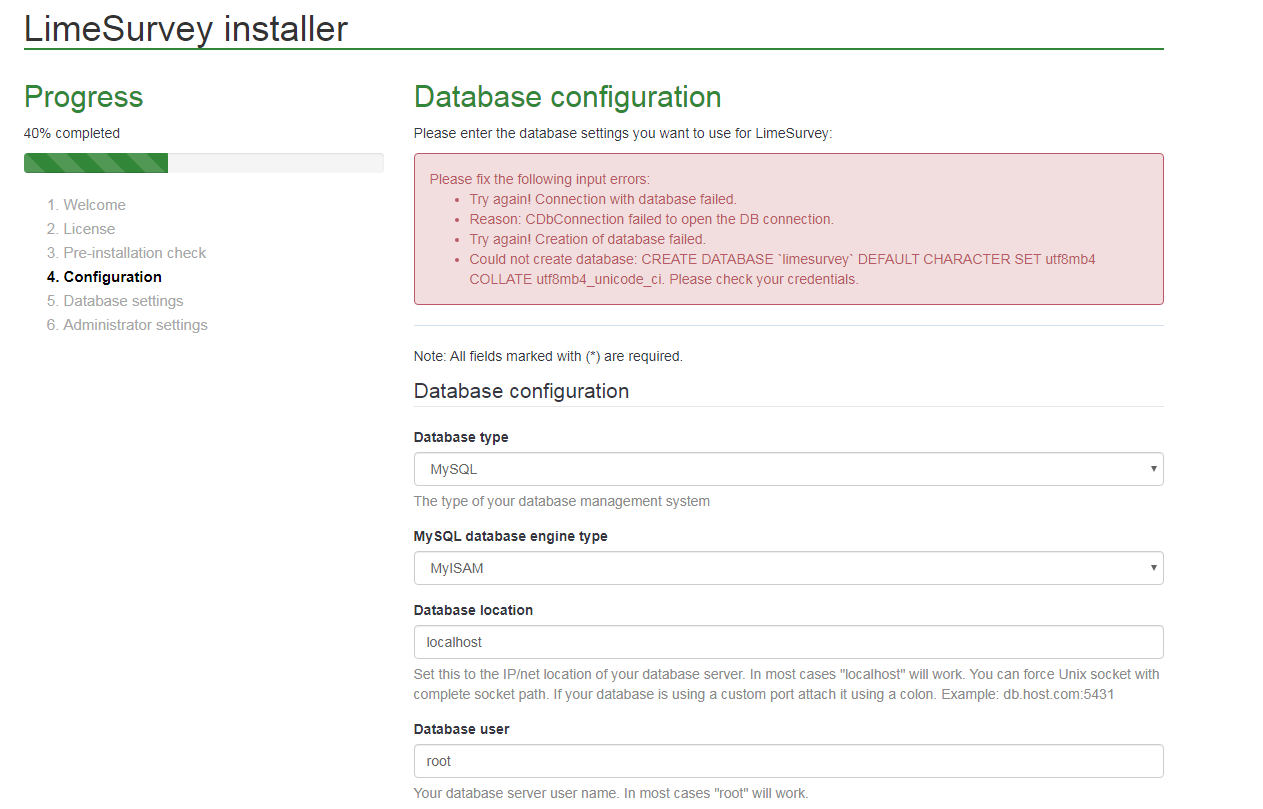The width and height of the screenshot is (1263, 809).
Task: Click the Database user label
Action: coord(461,729)
